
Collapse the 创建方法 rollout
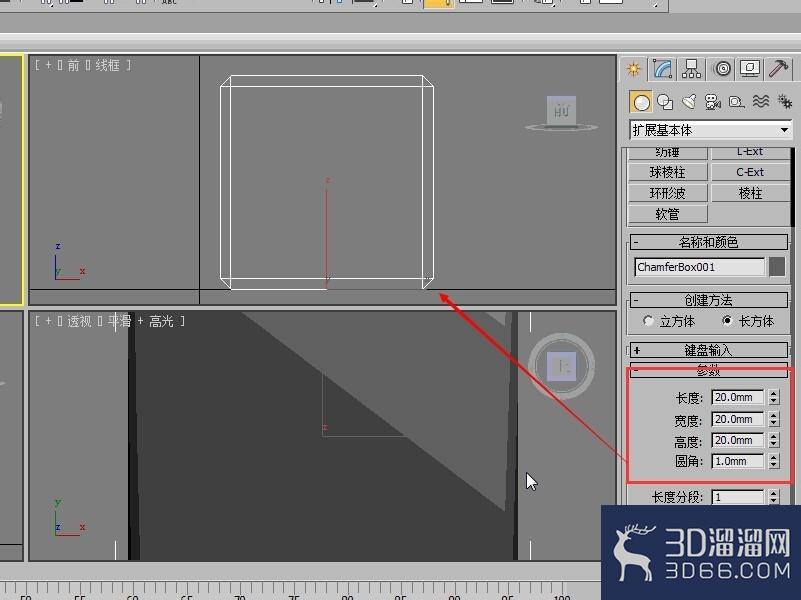point(709,300)
